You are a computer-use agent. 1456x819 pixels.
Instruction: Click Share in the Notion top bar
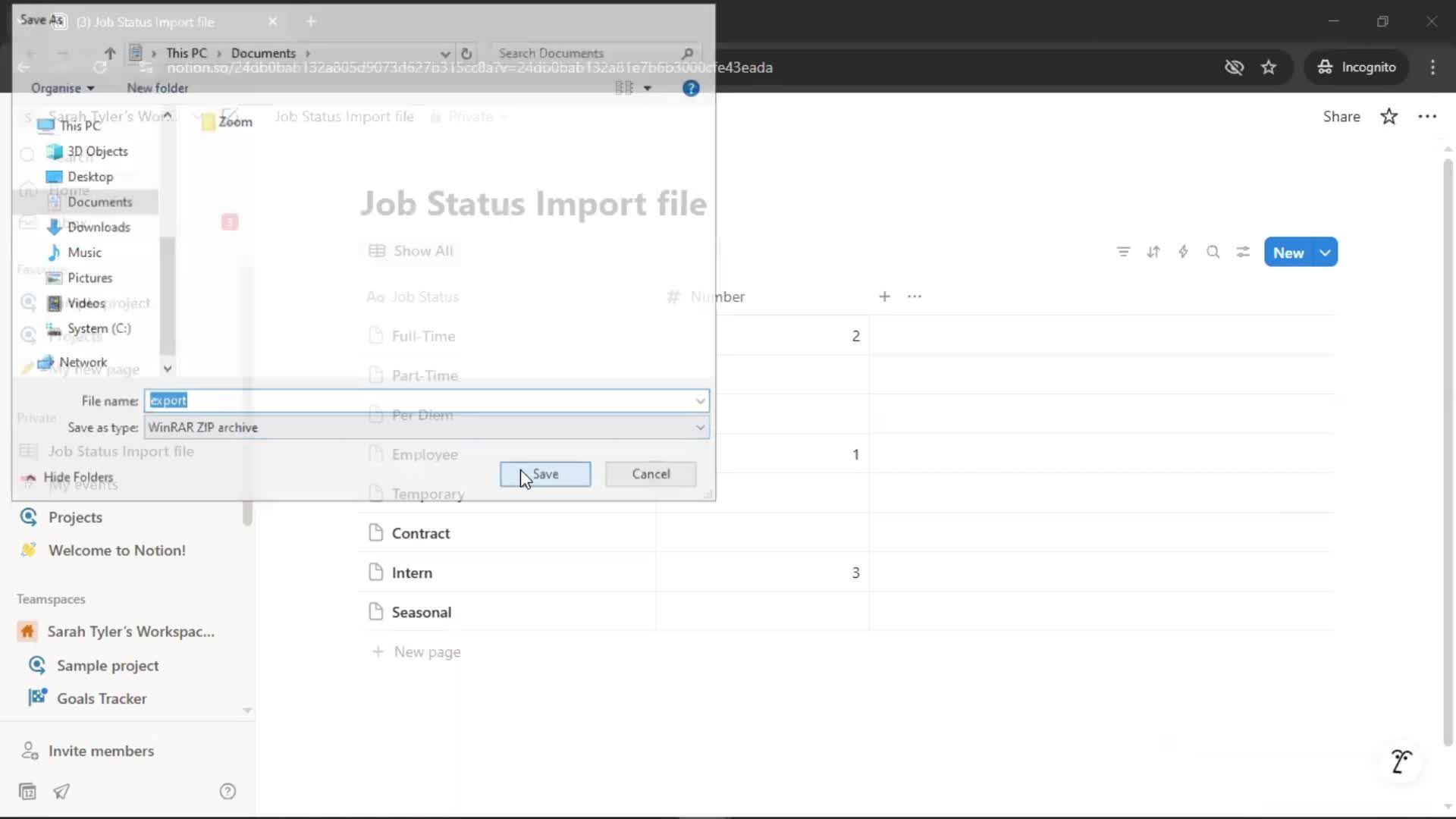click(1341, 116)
